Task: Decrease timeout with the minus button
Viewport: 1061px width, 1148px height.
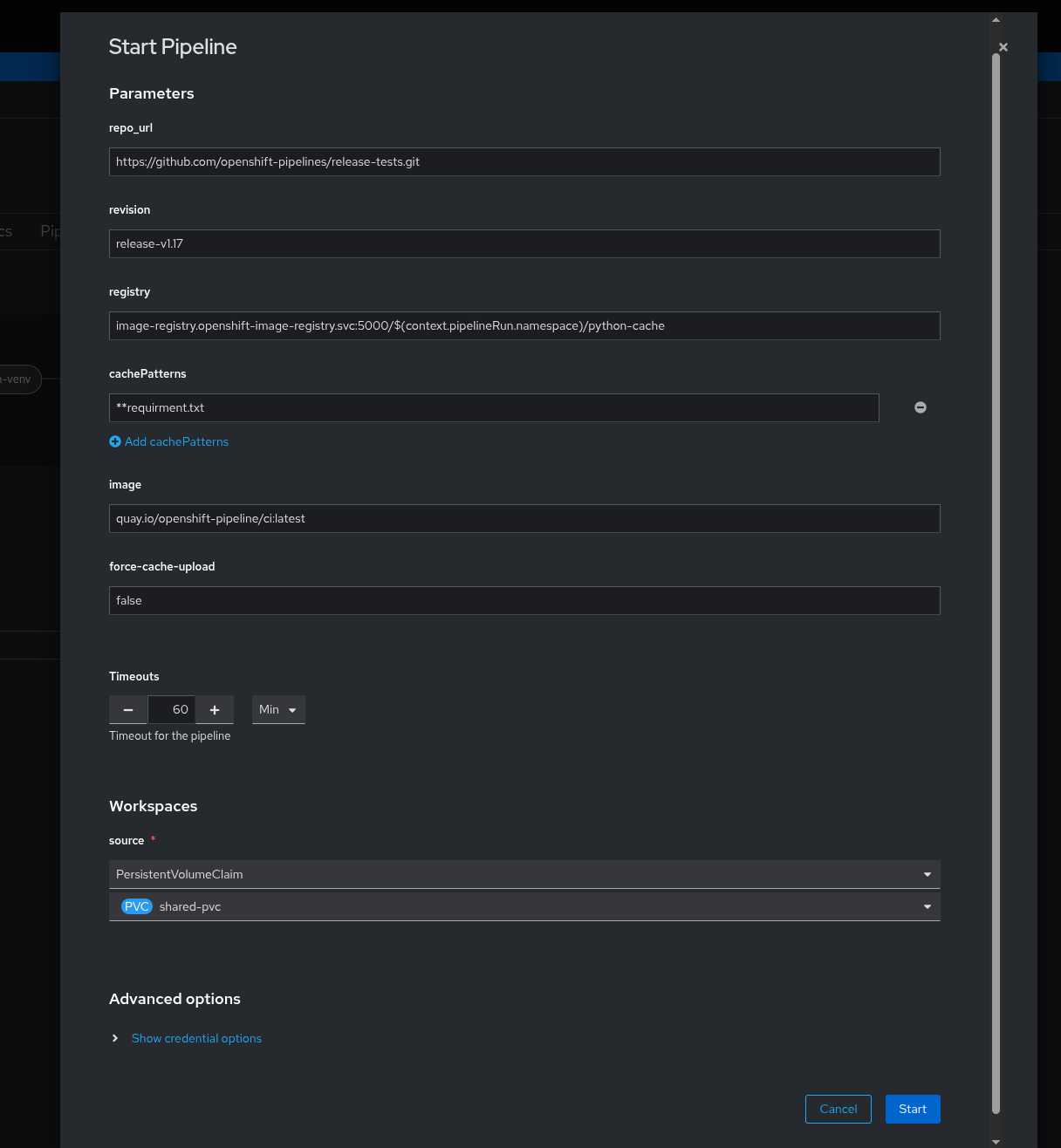Action: point(128,710)
